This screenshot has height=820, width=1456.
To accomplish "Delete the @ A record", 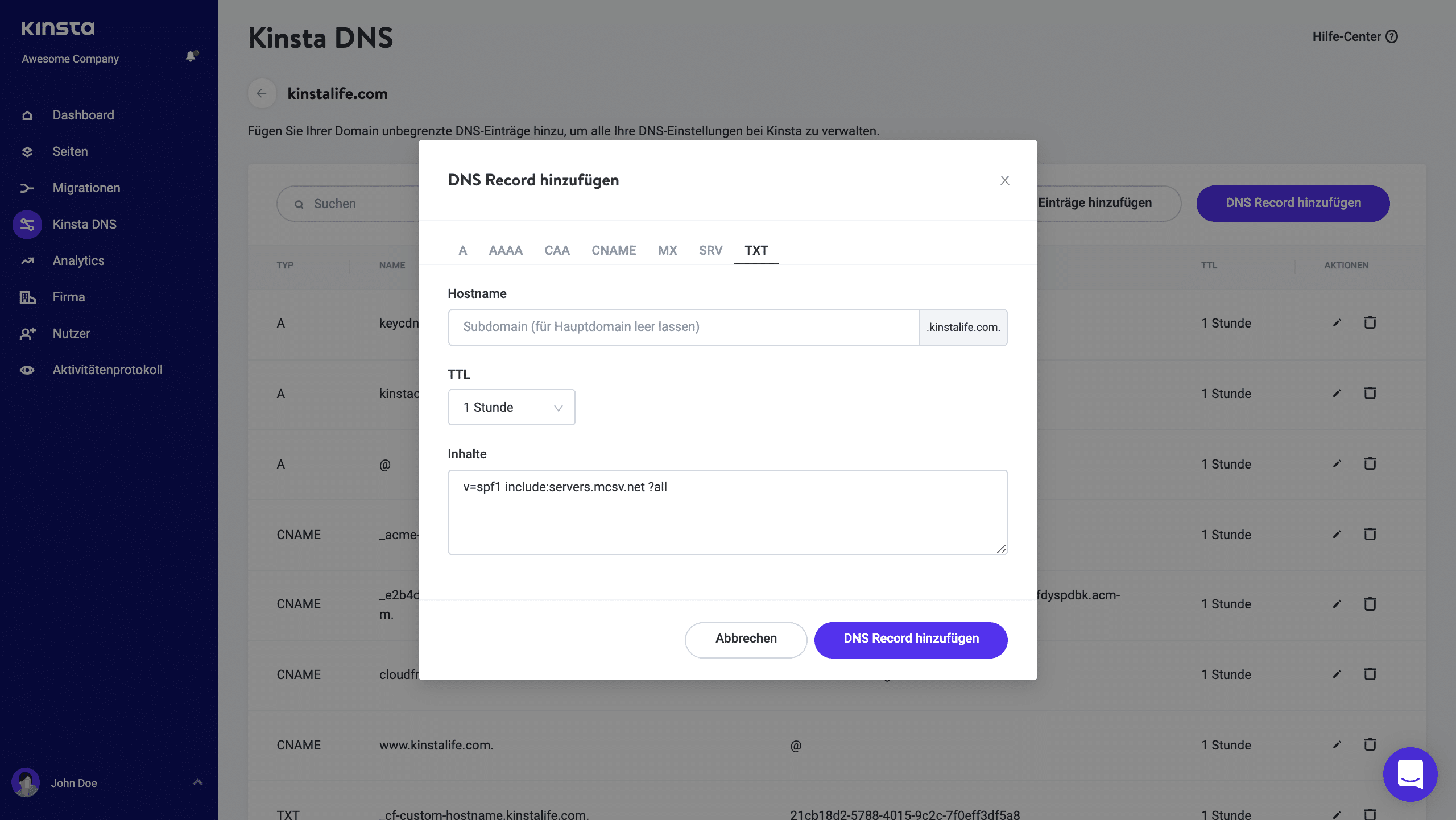I will pyautogui.click(x=1370, y=463).
